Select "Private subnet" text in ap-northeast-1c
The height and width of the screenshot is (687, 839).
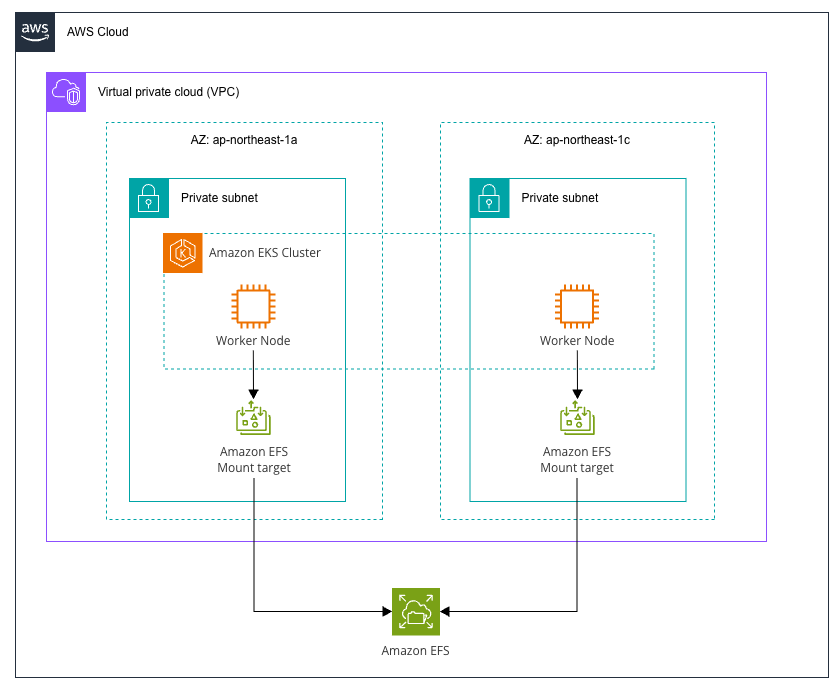click(x=560, y=198)
